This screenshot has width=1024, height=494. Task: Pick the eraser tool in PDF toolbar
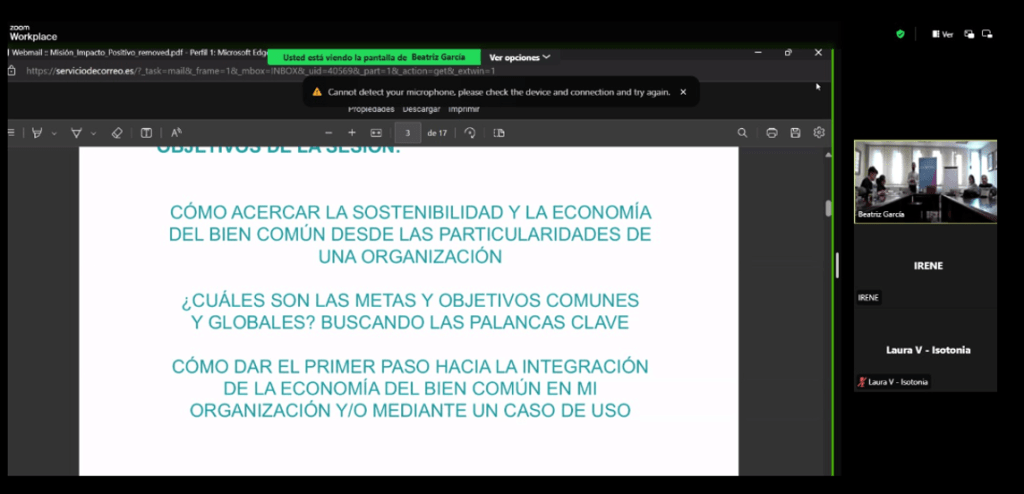tap(116, 132)
